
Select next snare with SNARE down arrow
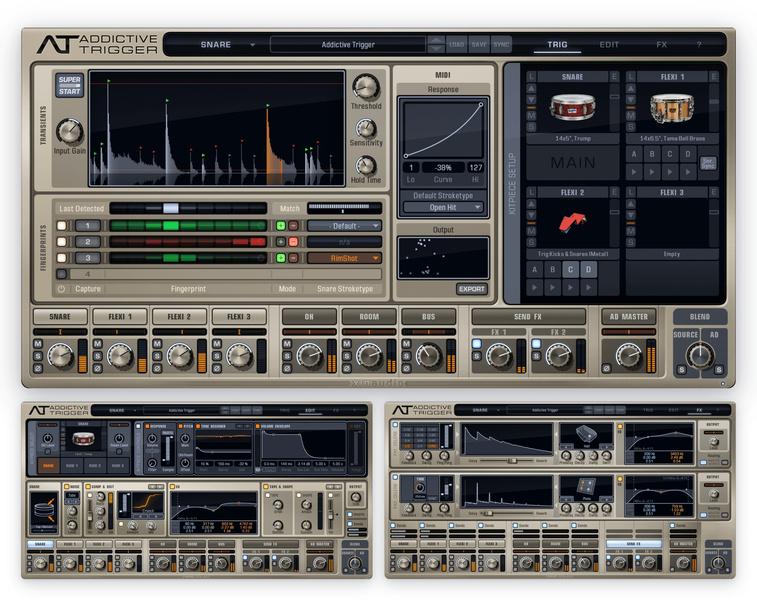tap(531, 100)
